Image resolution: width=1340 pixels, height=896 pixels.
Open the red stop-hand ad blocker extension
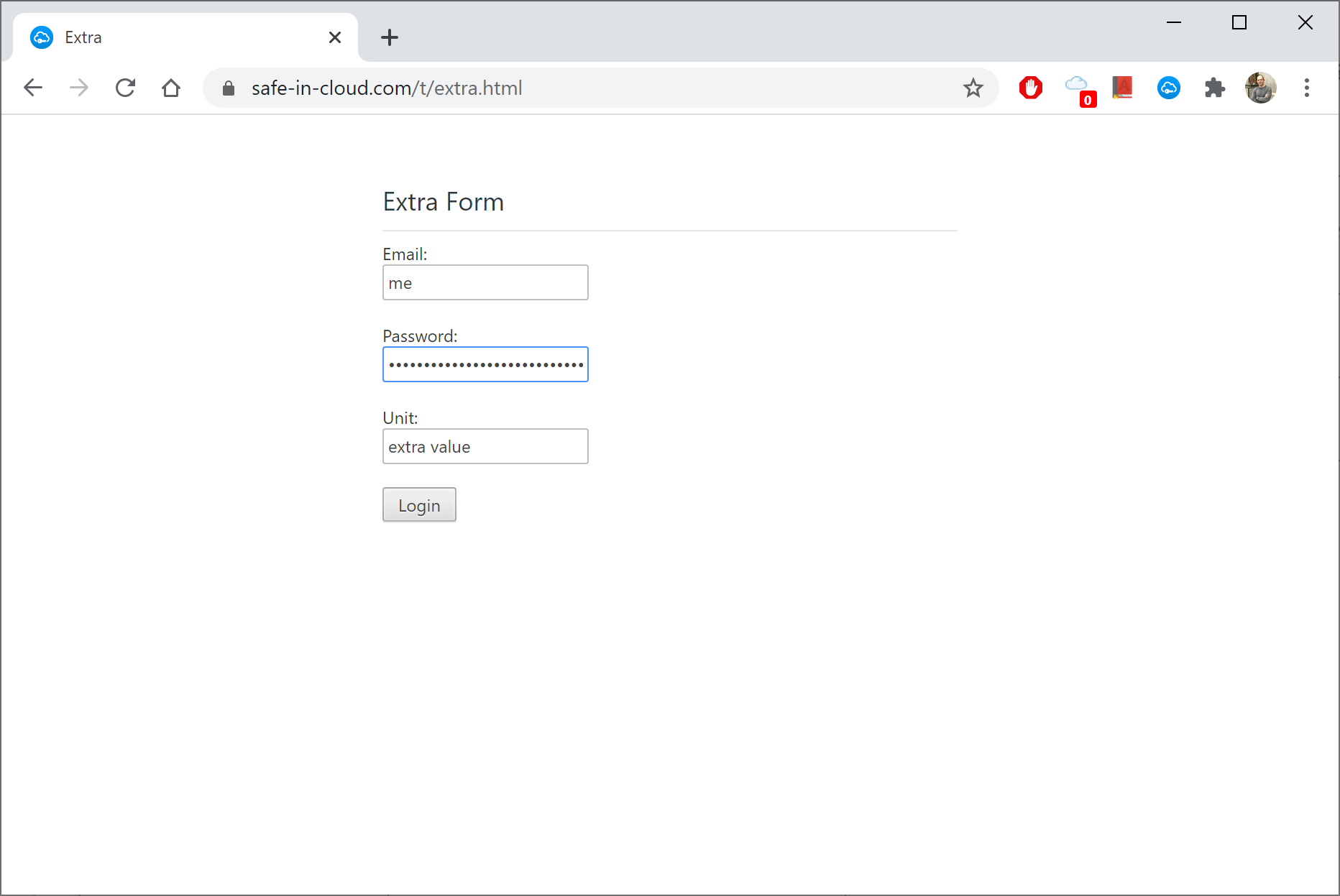pos(1031,88)
